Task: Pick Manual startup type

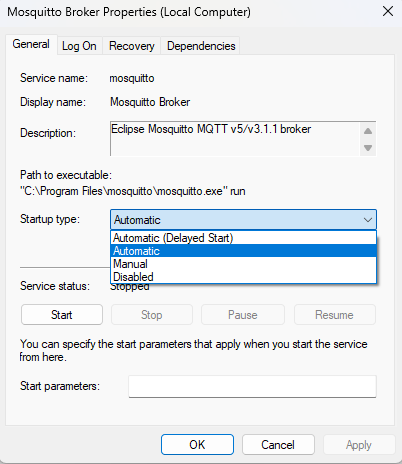Action: (x=243, y=264)
